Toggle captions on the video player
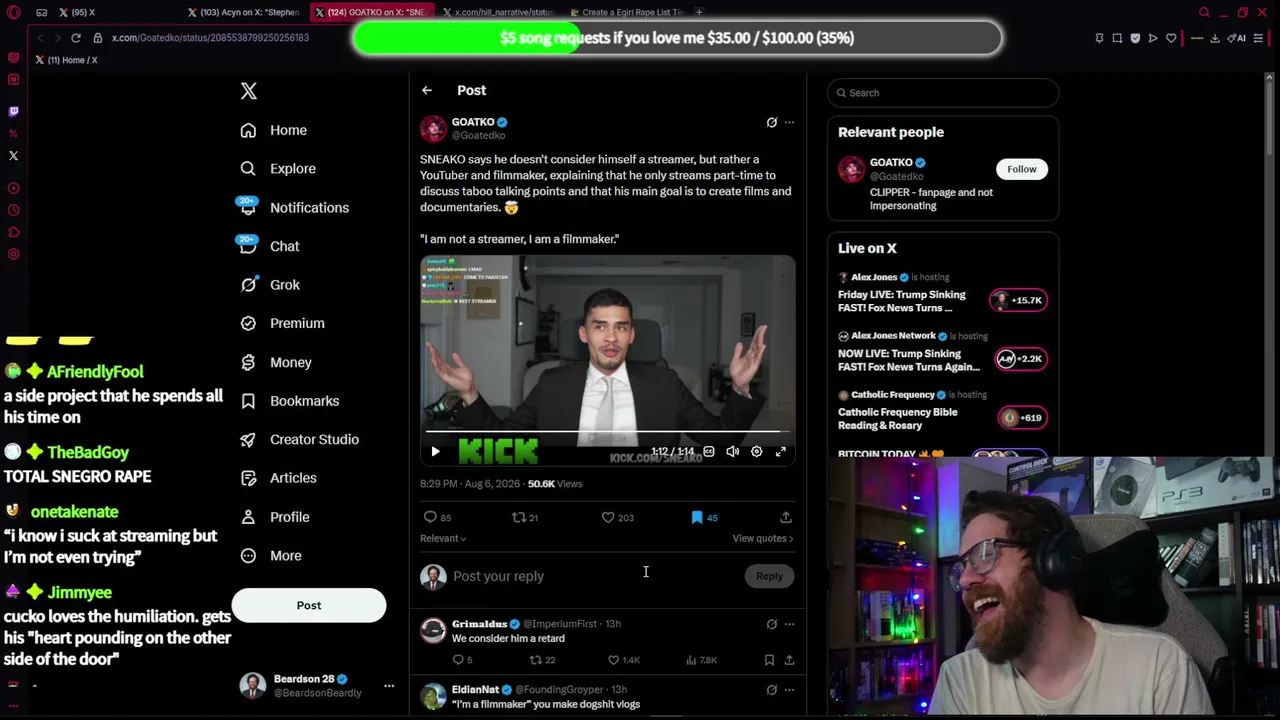This screenshot has height=720, width=1280. point(709,452)
